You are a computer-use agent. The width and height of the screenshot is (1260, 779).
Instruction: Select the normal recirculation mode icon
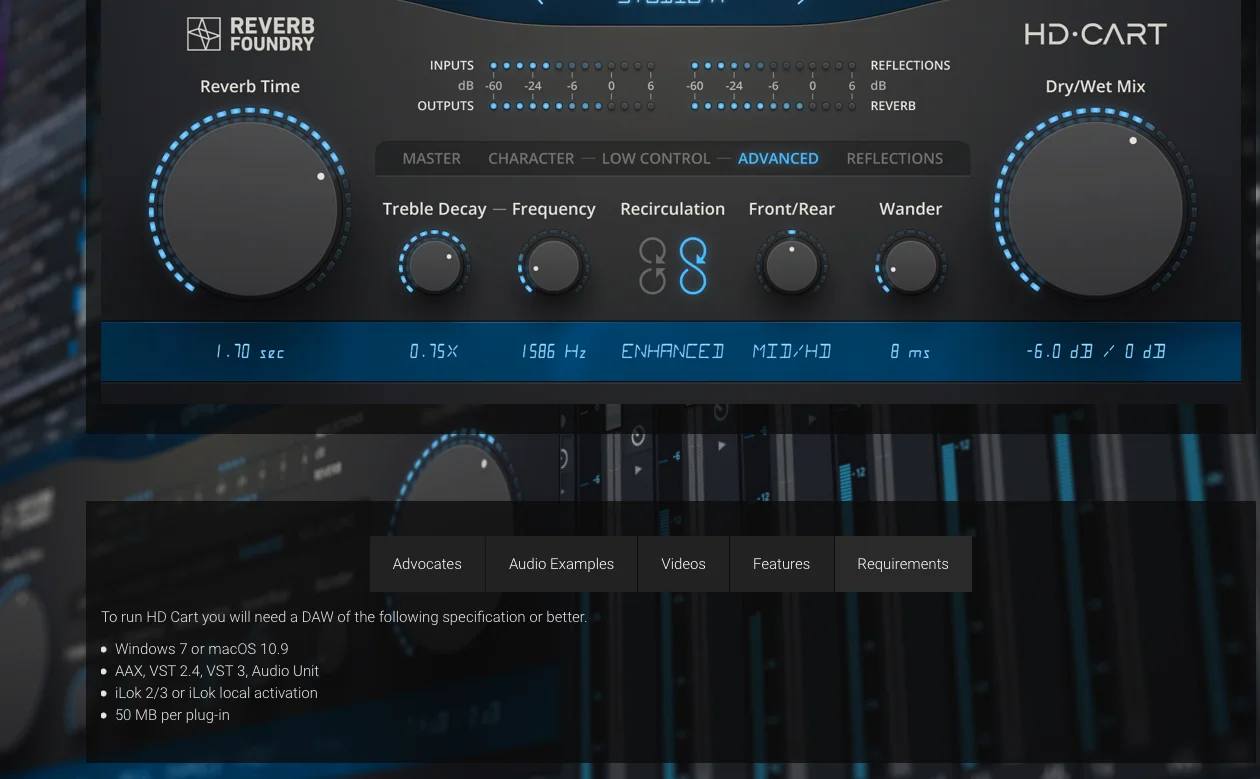(652, 266)
